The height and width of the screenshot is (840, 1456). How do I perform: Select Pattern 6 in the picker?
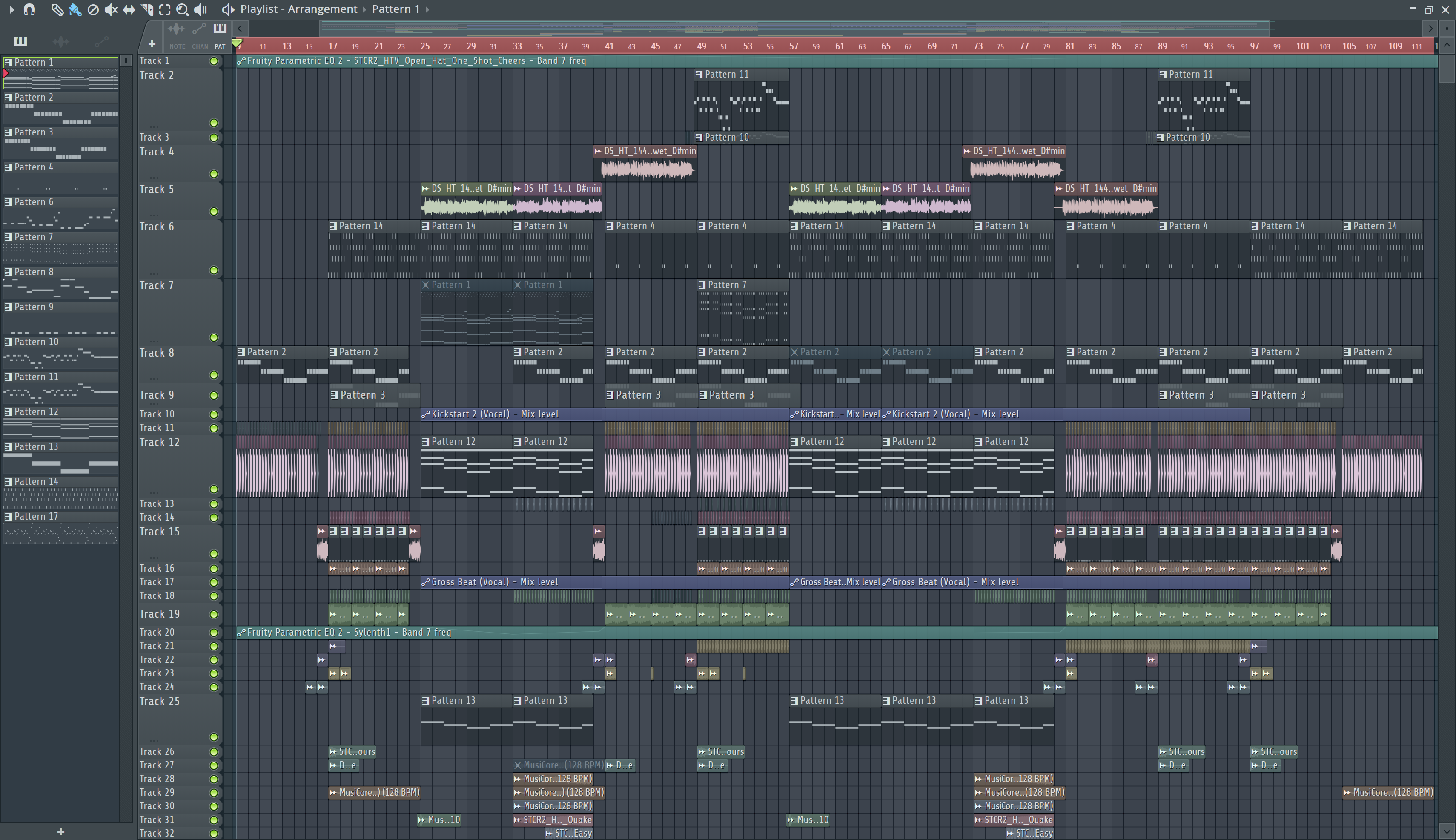[60, 213]
